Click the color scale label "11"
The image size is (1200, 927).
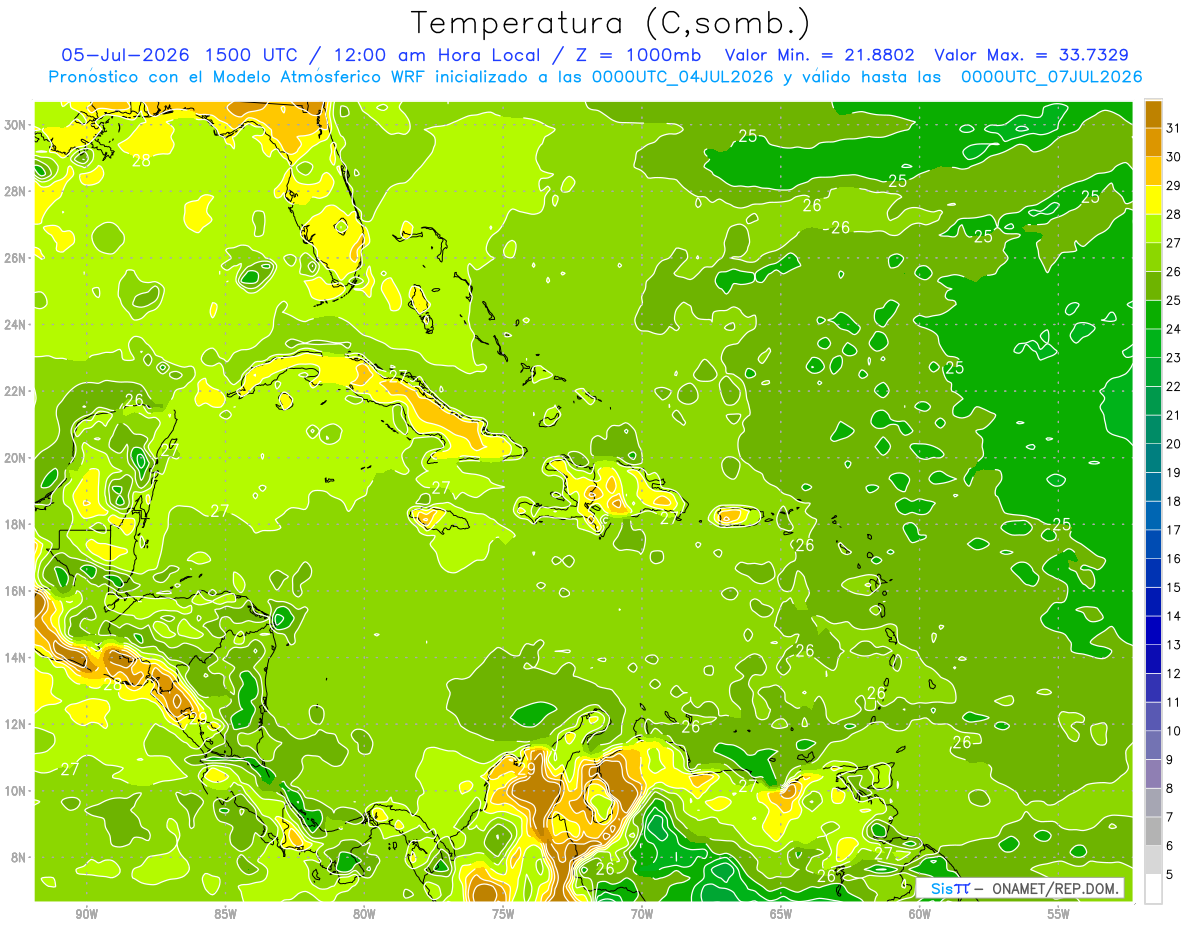(1174, 702)
